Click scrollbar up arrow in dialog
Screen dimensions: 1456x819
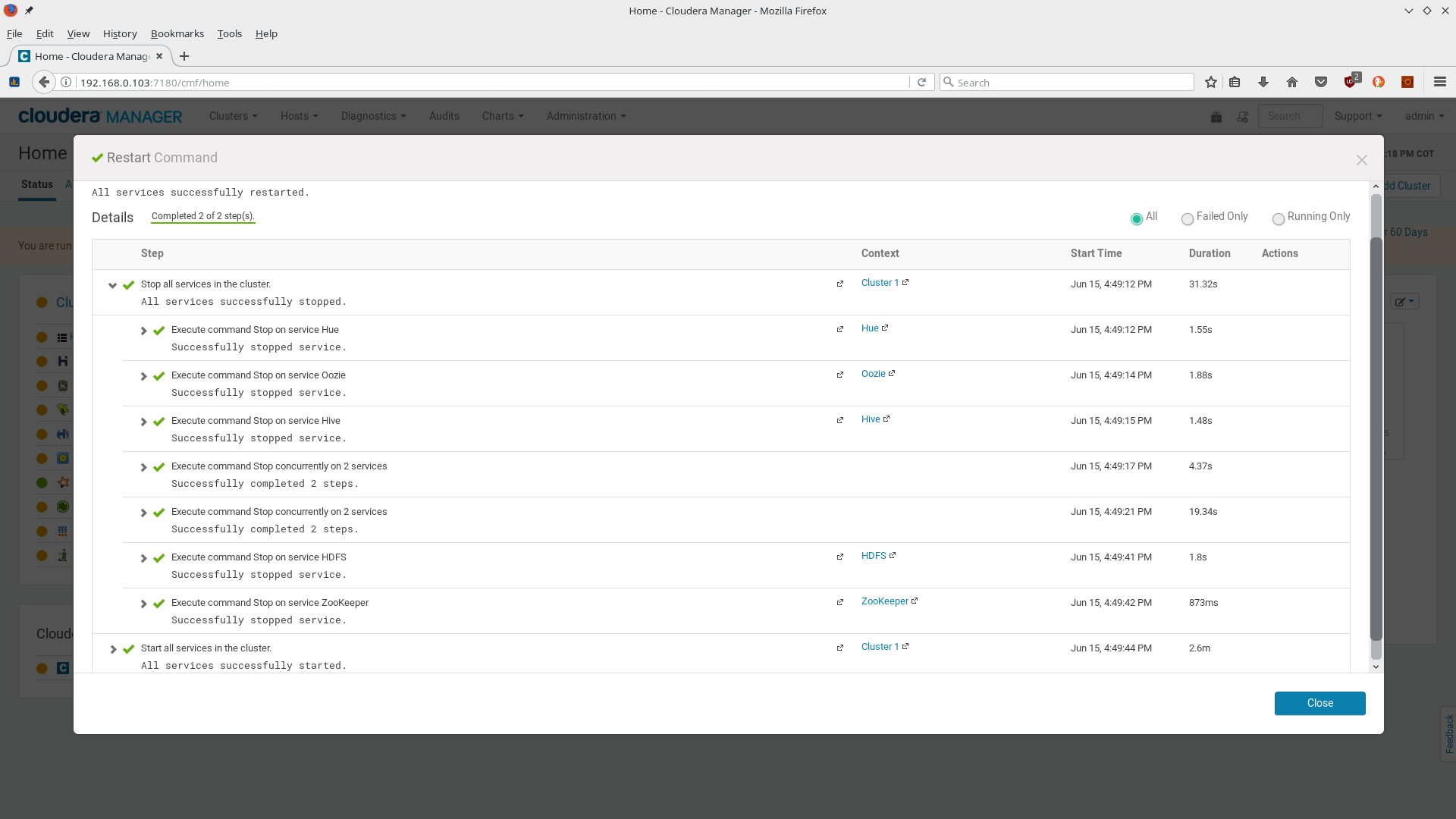tap(1376, 187)
